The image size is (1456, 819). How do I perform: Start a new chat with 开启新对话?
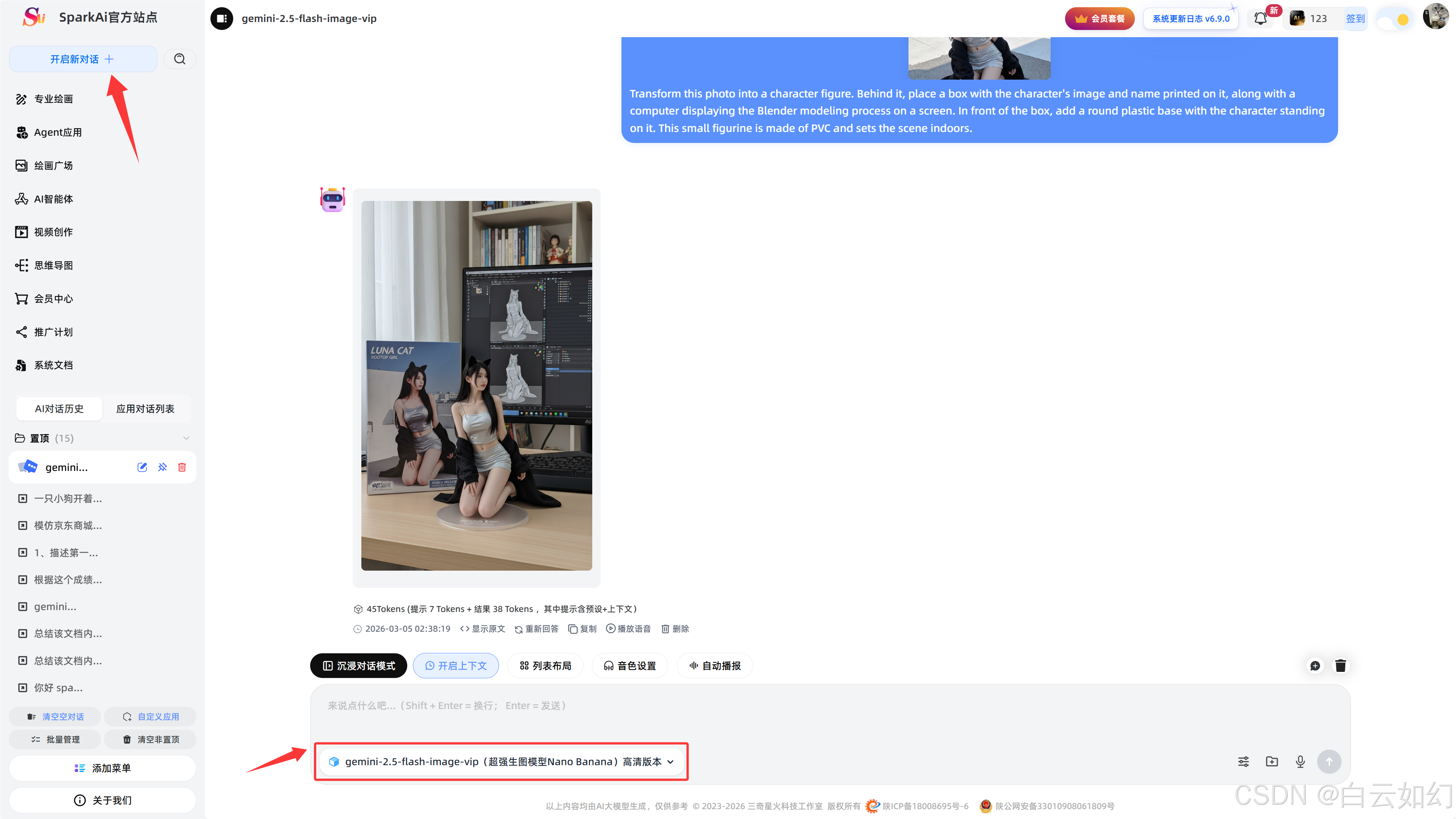click(83, 59)
